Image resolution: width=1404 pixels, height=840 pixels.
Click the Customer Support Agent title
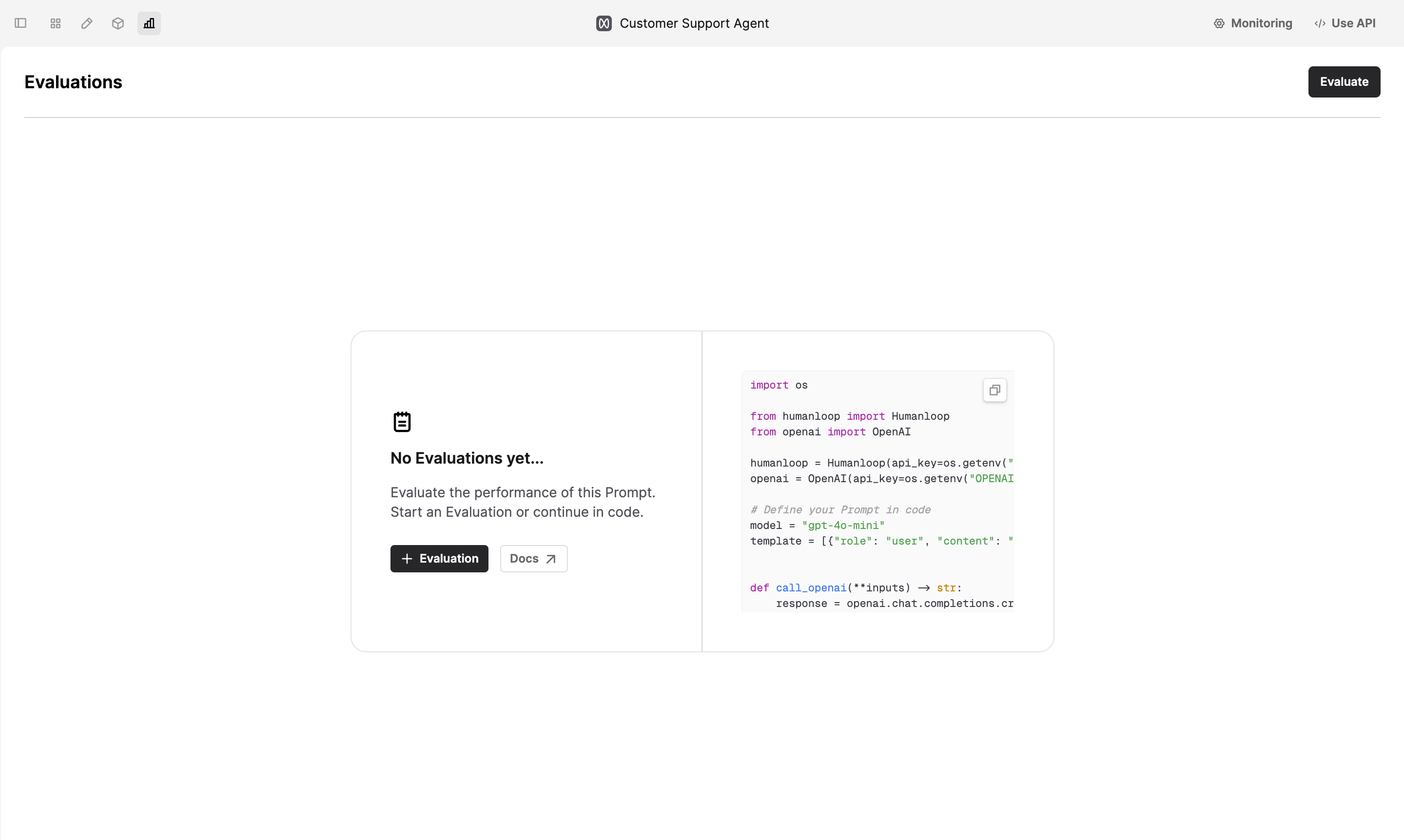click(694, 23)
